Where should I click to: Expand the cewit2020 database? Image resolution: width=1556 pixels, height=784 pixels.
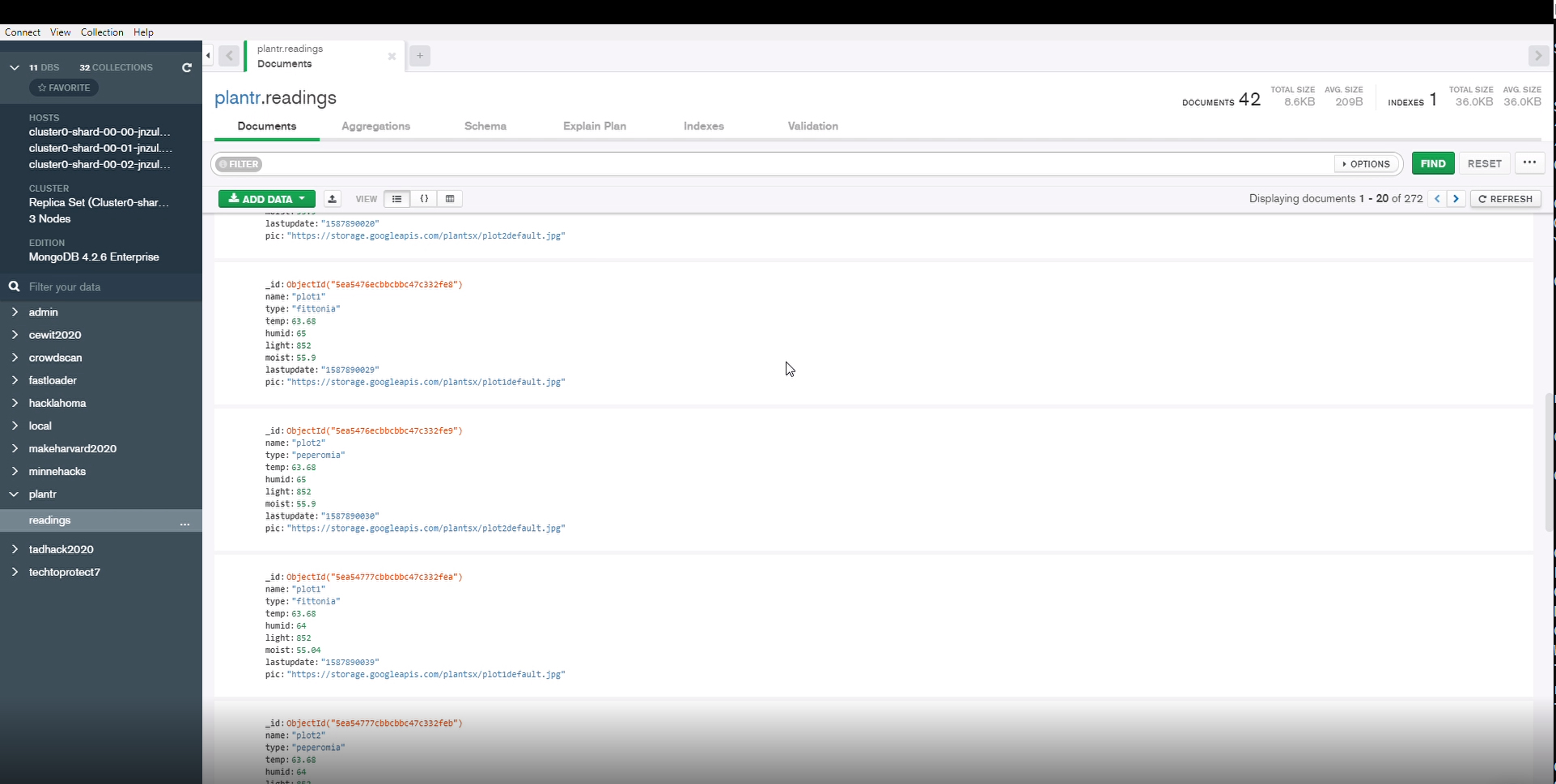coord(15,334)
